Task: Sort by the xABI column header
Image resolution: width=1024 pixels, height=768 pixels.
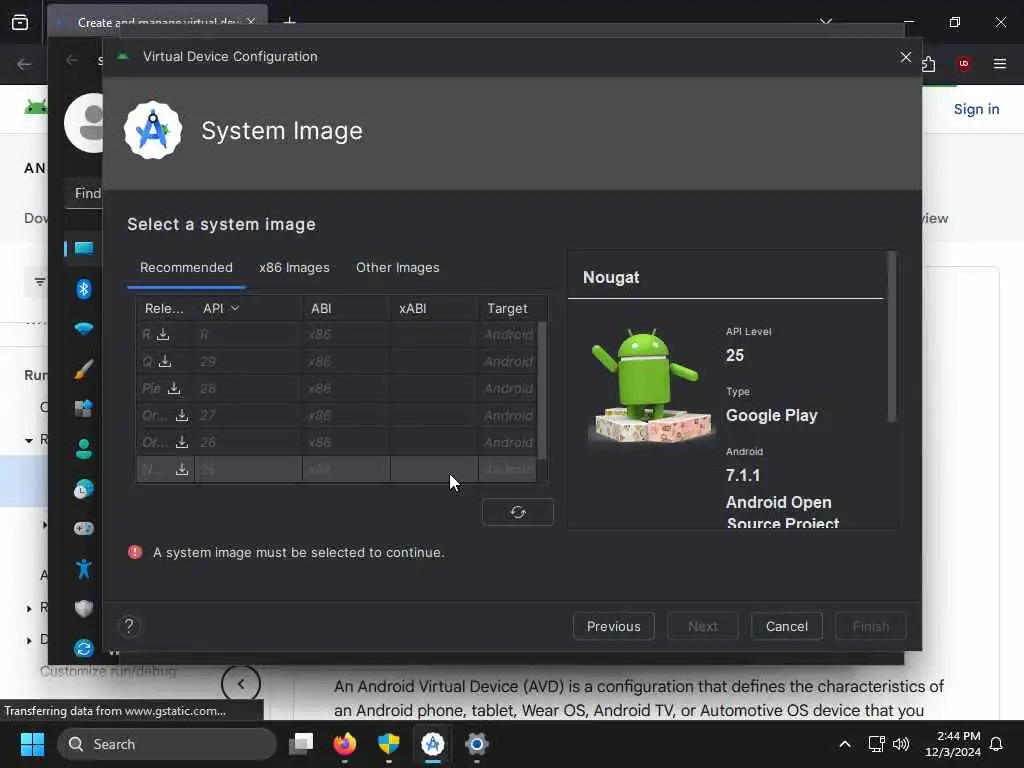Action: [x=434, y=308]
